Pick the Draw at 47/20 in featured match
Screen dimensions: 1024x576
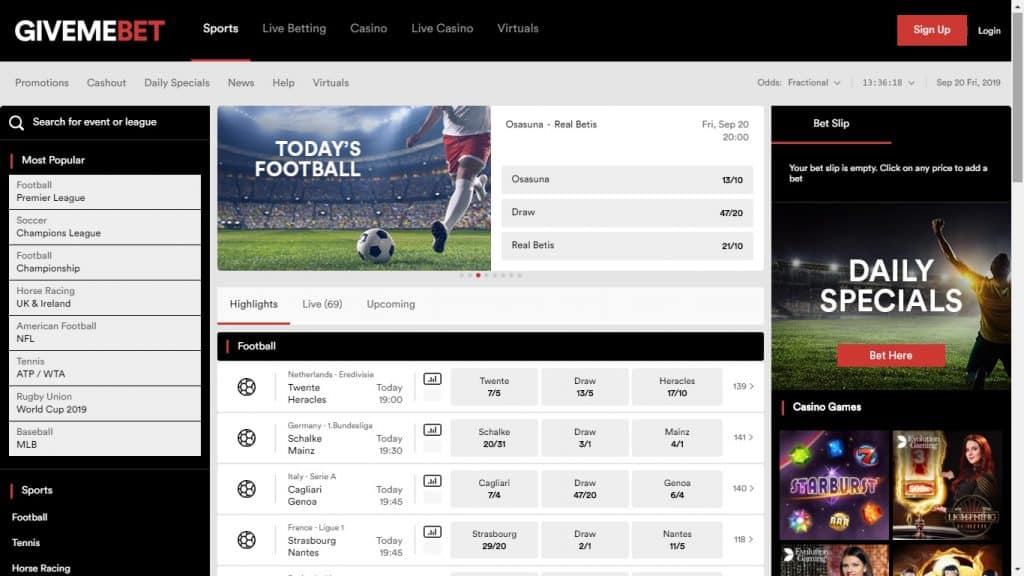[x=627, y=213]
